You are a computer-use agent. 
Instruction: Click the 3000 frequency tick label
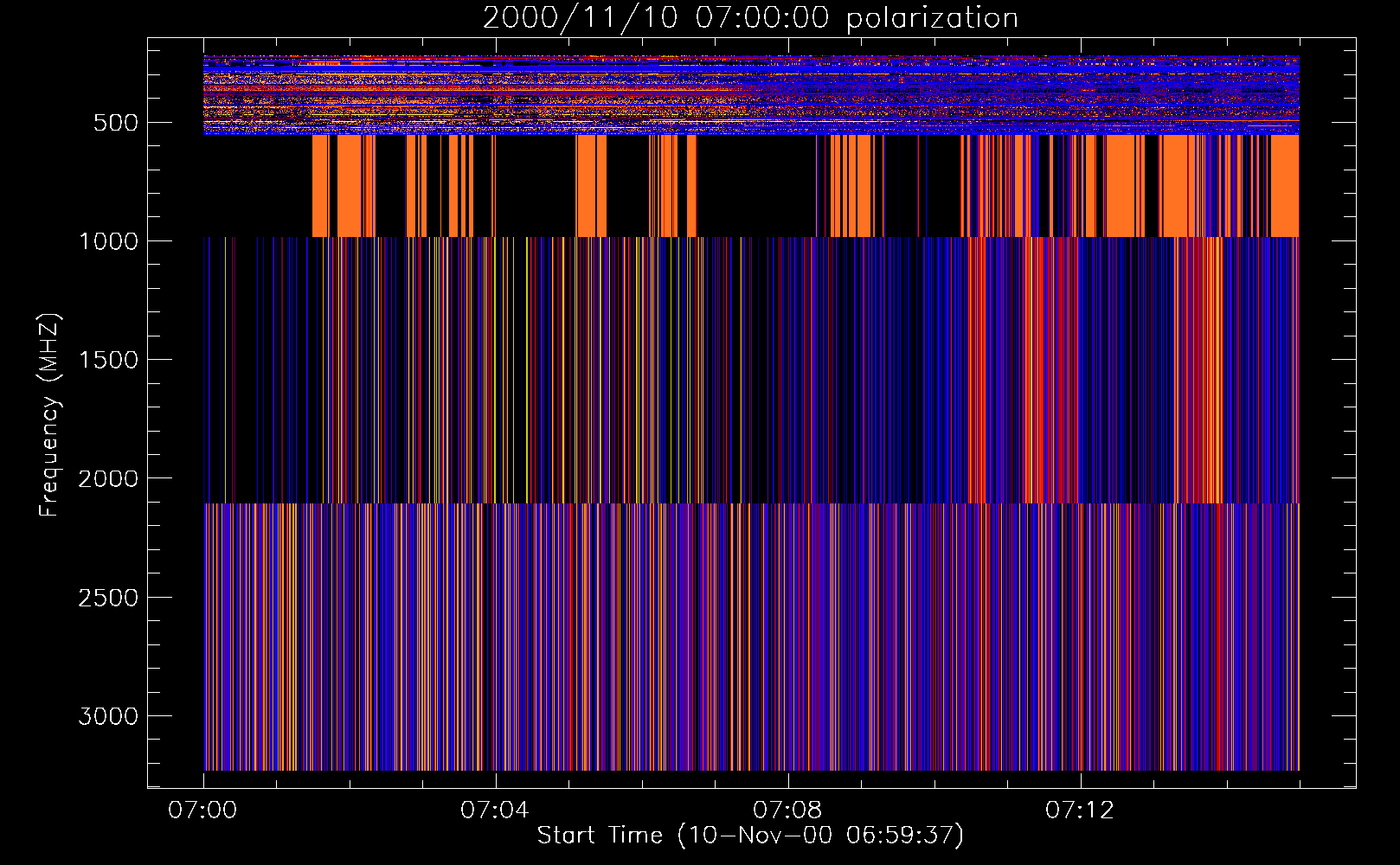click(108, 716)
